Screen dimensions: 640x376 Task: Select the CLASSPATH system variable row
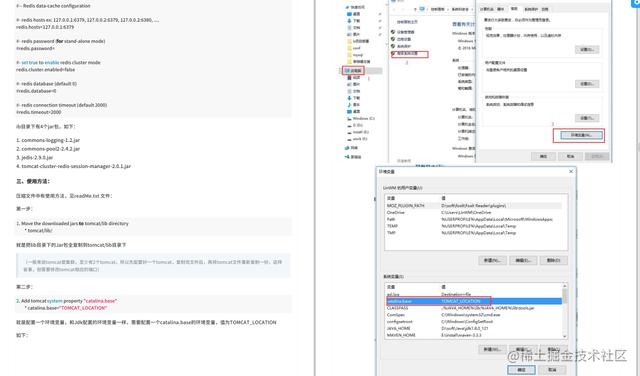tap(473, 308)
